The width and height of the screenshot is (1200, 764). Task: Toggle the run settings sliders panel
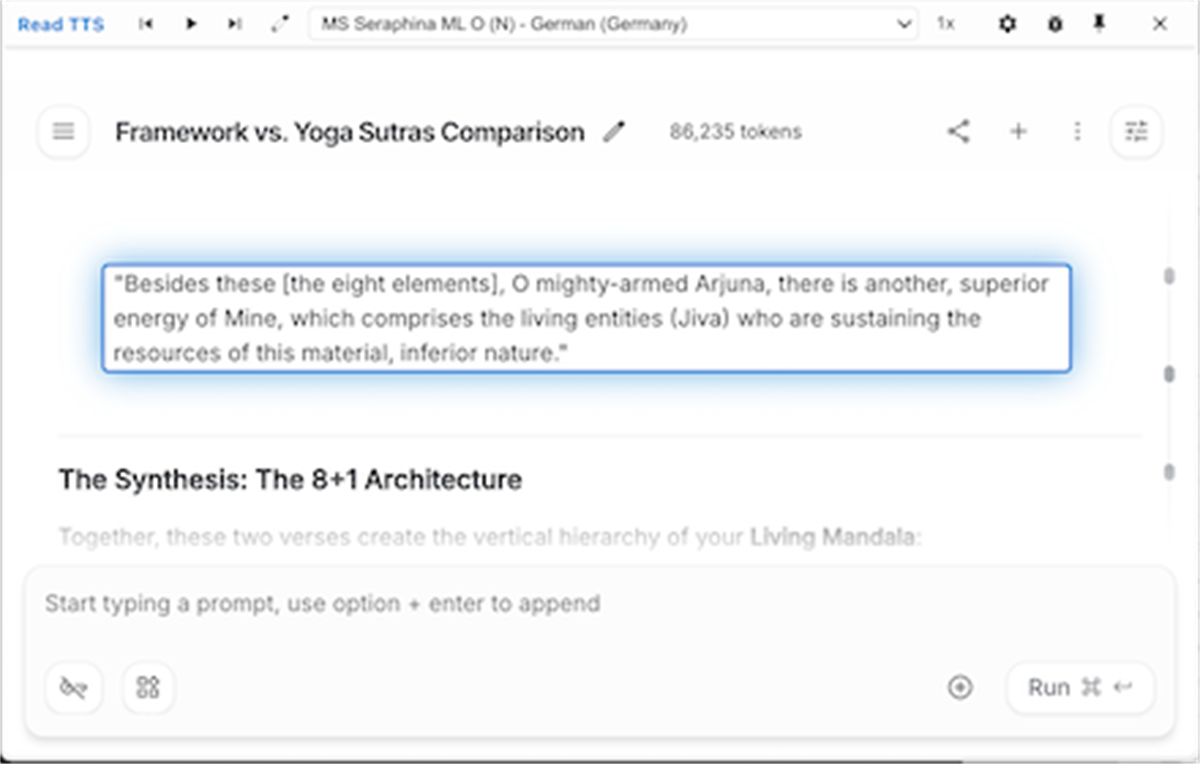pyautogui.click(x=1137, y=131)
